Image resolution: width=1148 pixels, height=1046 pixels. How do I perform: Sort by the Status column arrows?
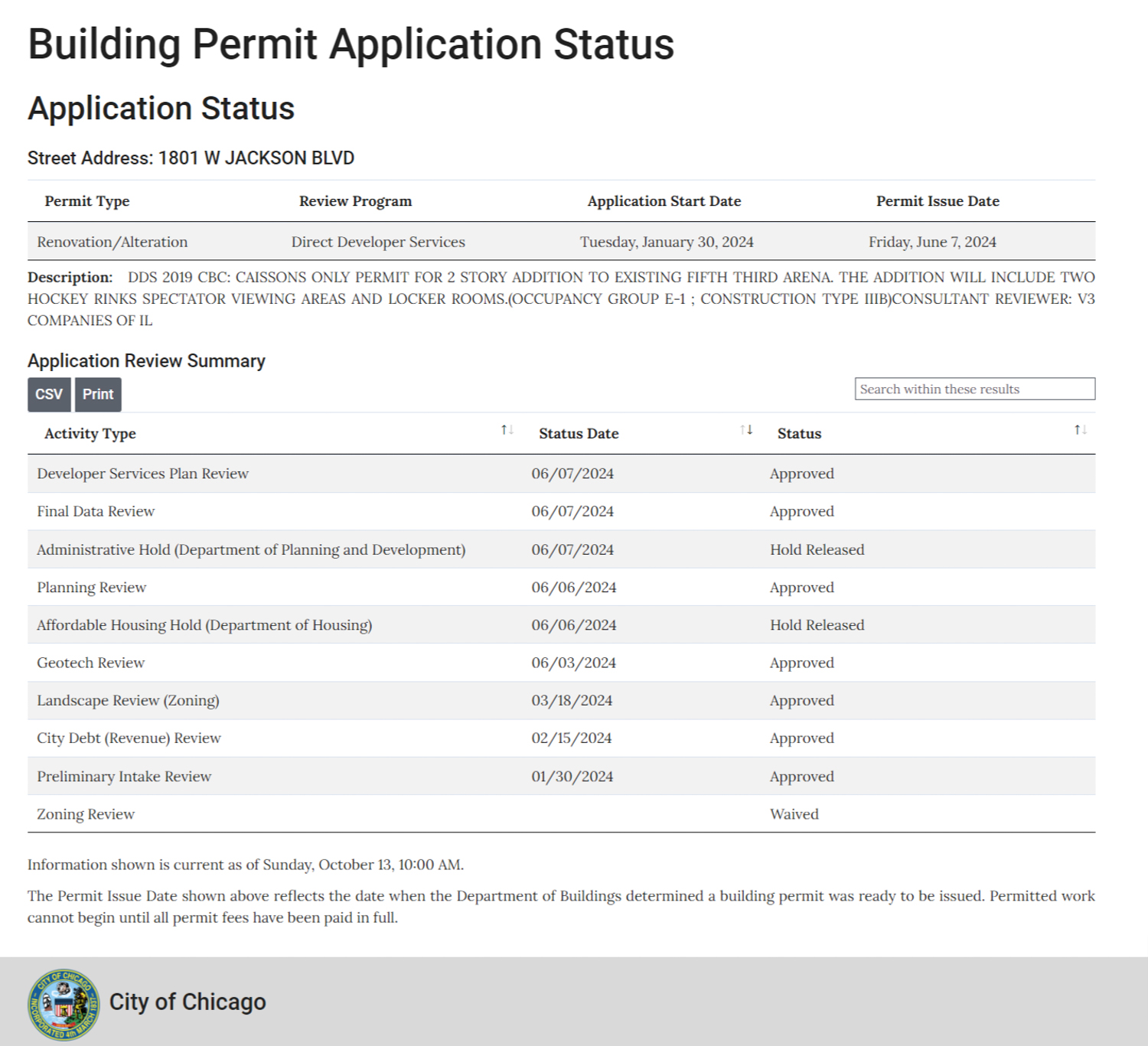1081,430
